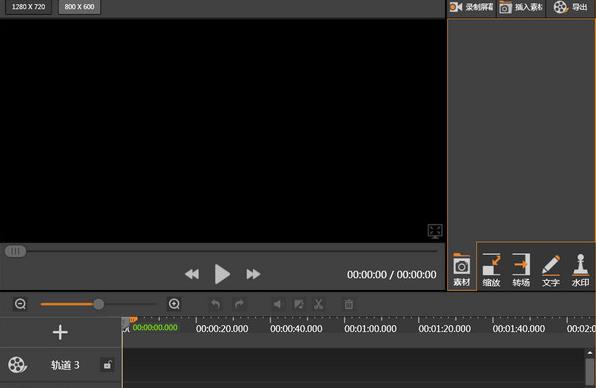Click the timeline zoom in magnifier
Screen dimensions: 596x388
point(174,304)
